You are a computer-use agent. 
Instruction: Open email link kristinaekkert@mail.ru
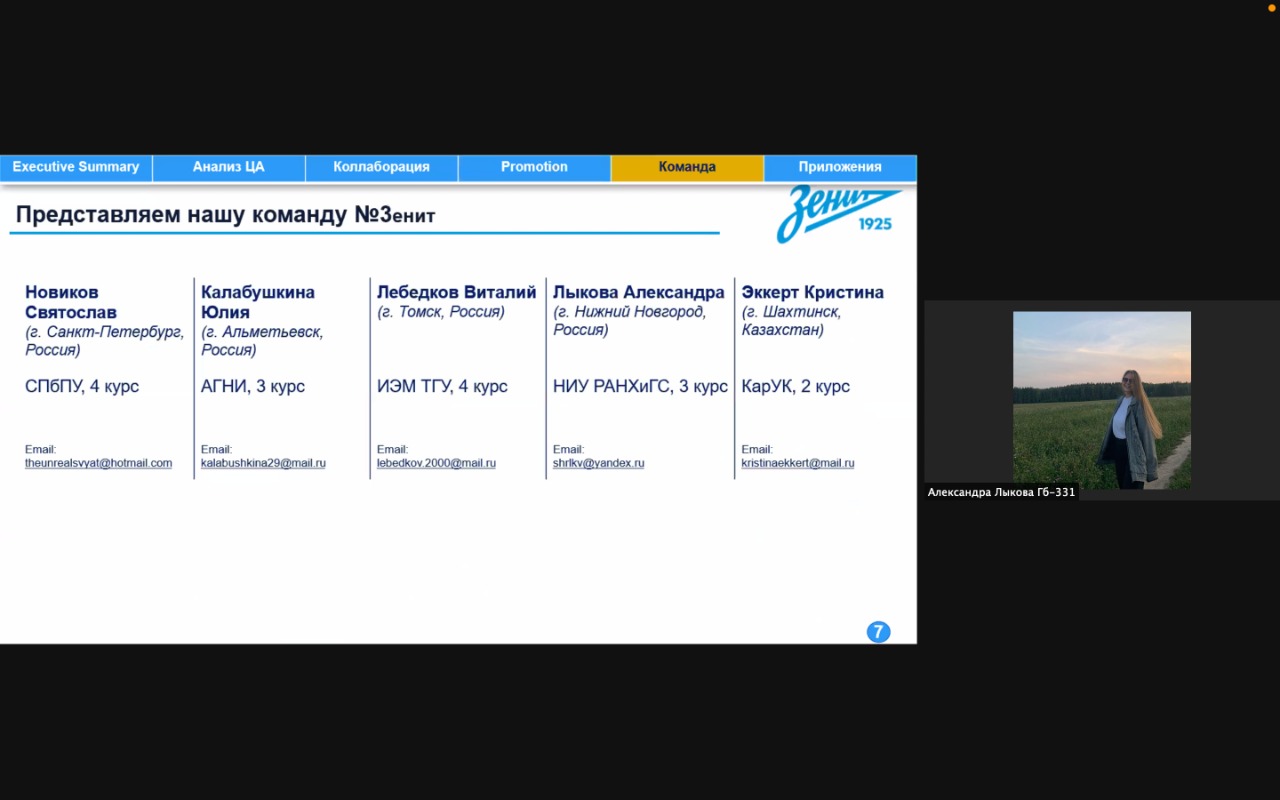click(798, 463)
